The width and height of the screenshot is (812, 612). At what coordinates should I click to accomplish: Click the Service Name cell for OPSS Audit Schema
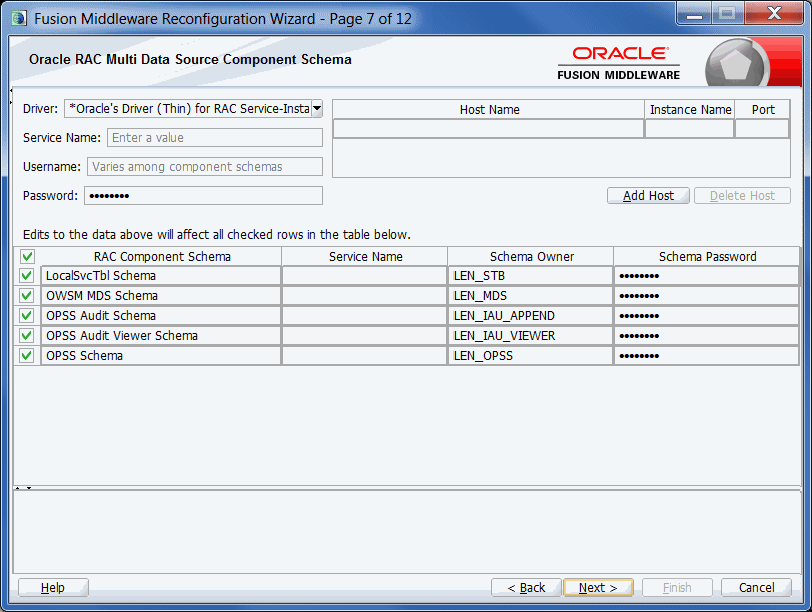[365, 315]
